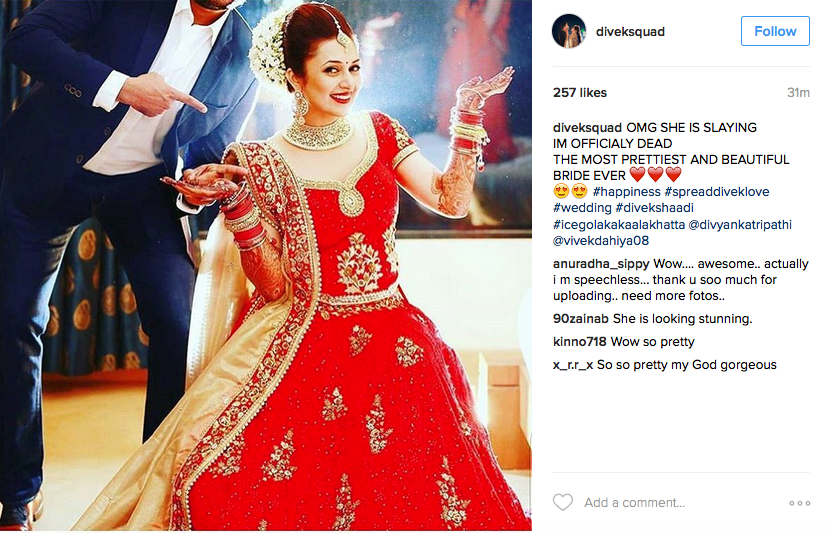Open commenter 90zainab's profile
The height and width of the screenshot is (533, 832).
click(x=581, y=319)
